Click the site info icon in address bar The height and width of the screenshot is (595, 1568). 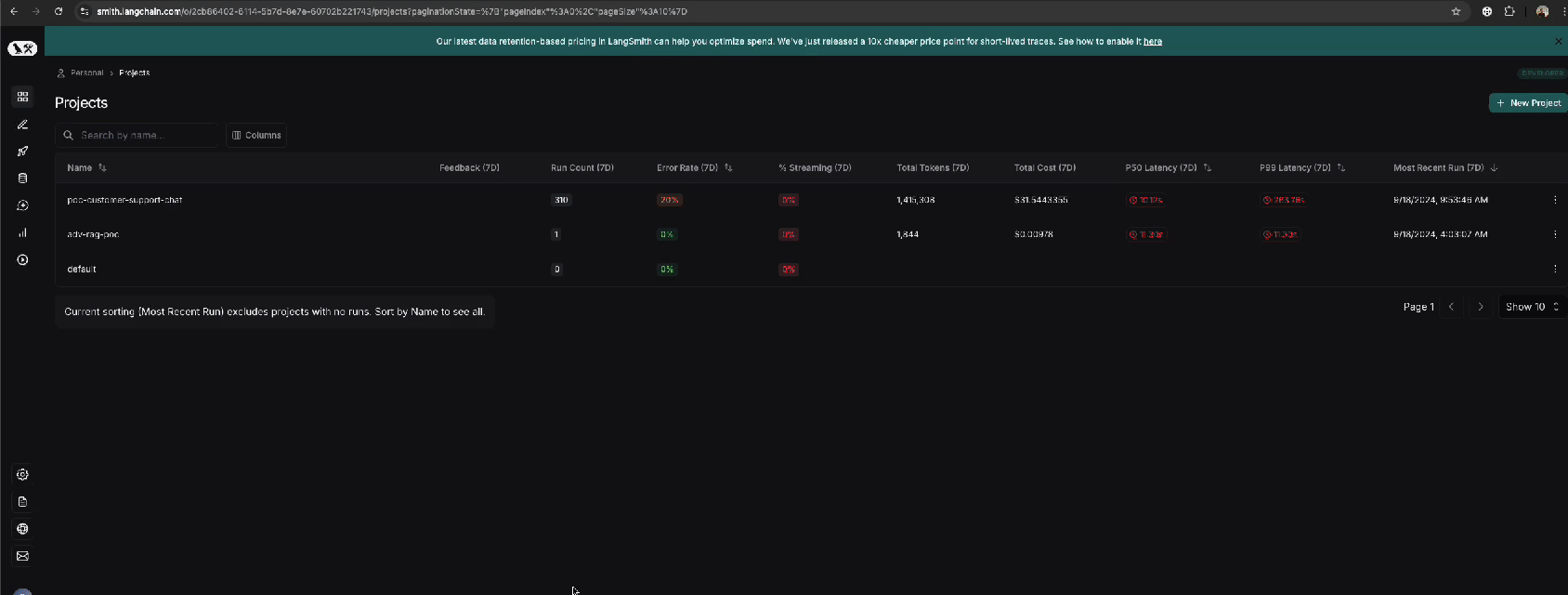point(85,11)
